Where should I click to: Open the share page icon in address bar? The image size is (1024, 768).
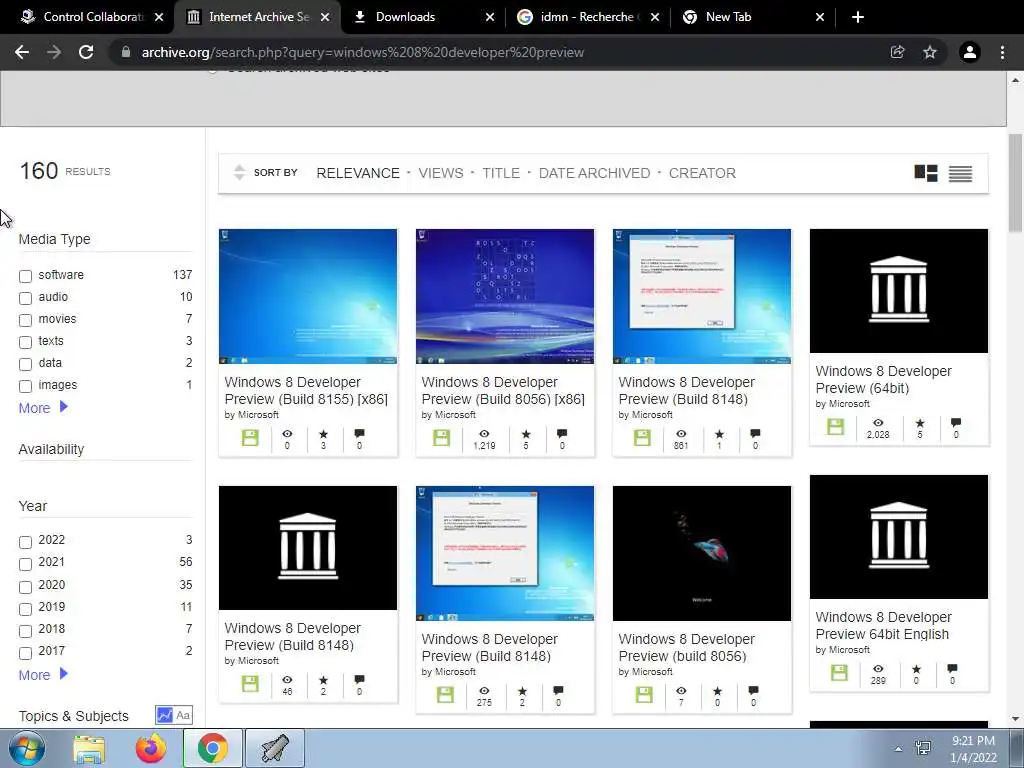(x=897, y=52)
